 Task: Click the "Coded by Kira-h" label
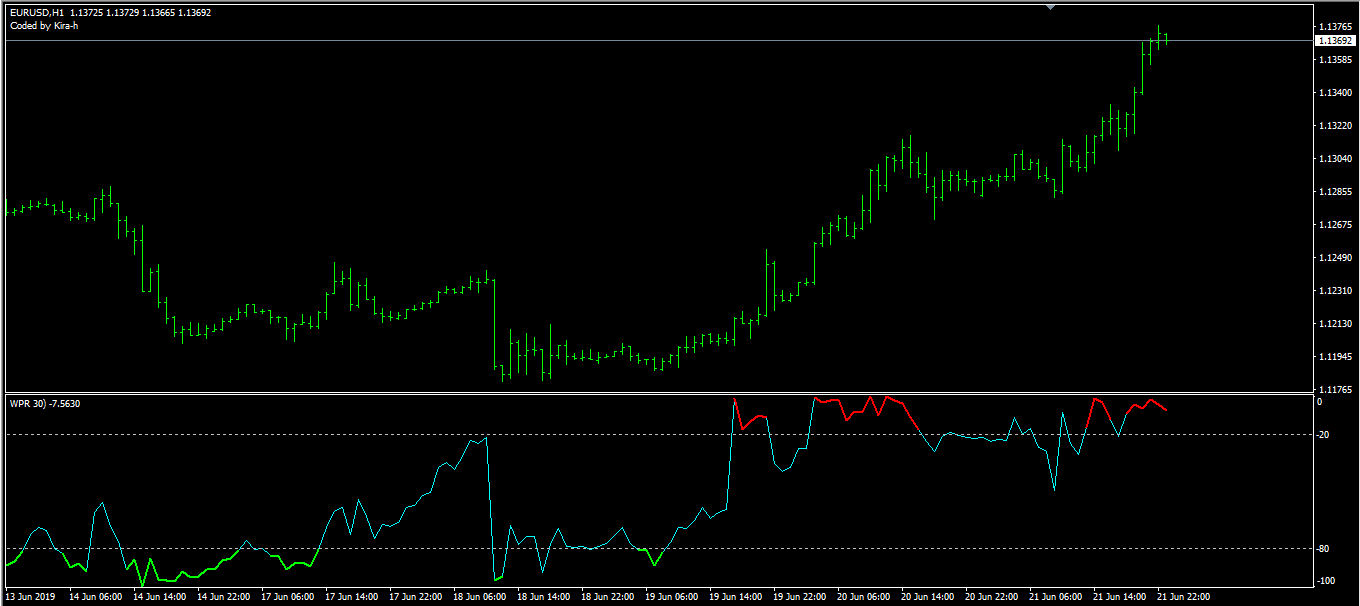pos(44,26)
